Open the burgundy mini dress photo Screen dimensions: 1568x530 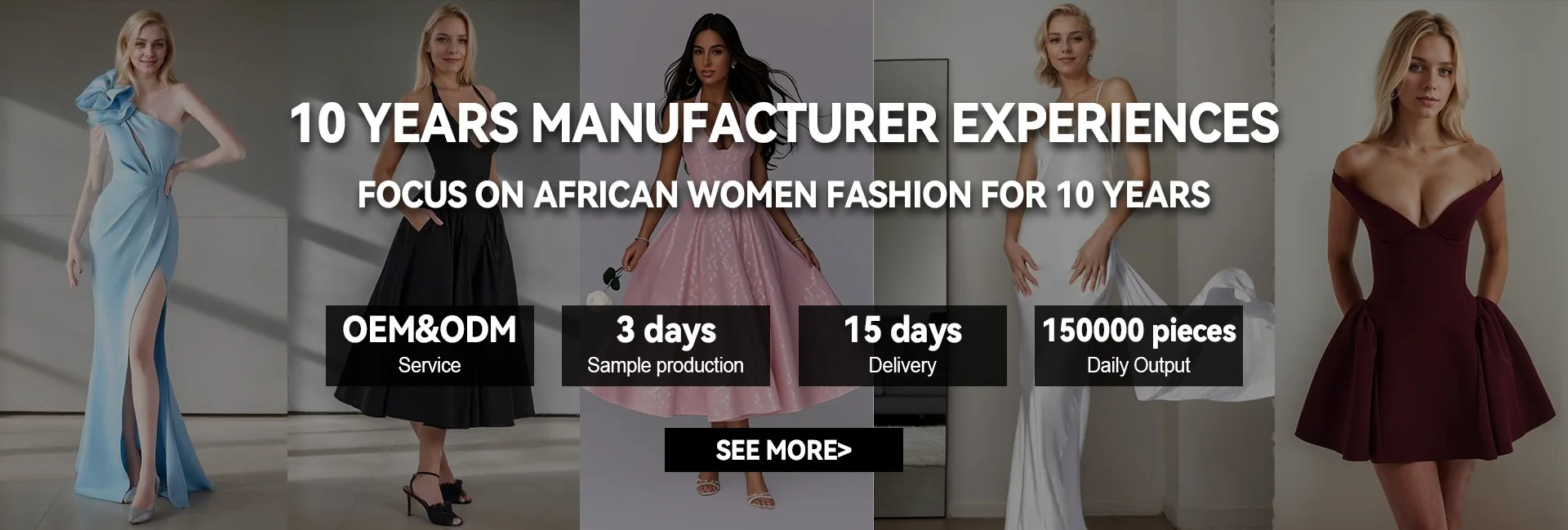point(1421,265)
